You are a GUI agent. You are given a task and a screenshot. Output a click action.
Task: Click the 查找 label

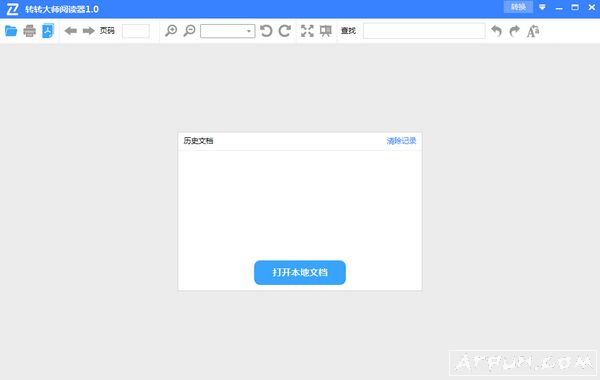tap(348, 31)
